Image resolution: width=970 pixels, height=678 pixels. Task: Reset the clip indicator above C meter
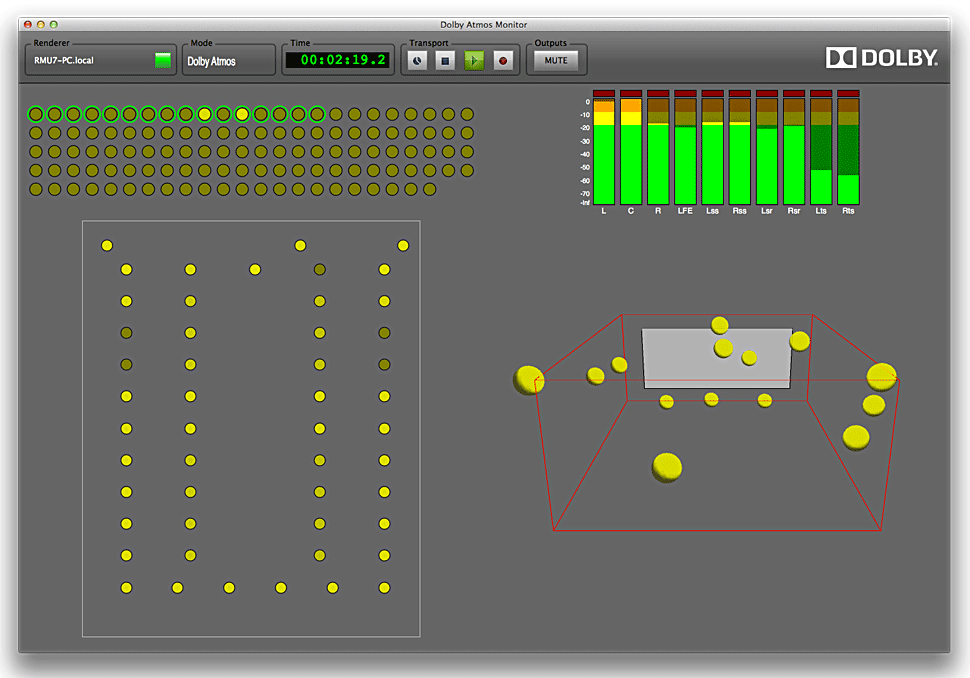tap(631, 94)
